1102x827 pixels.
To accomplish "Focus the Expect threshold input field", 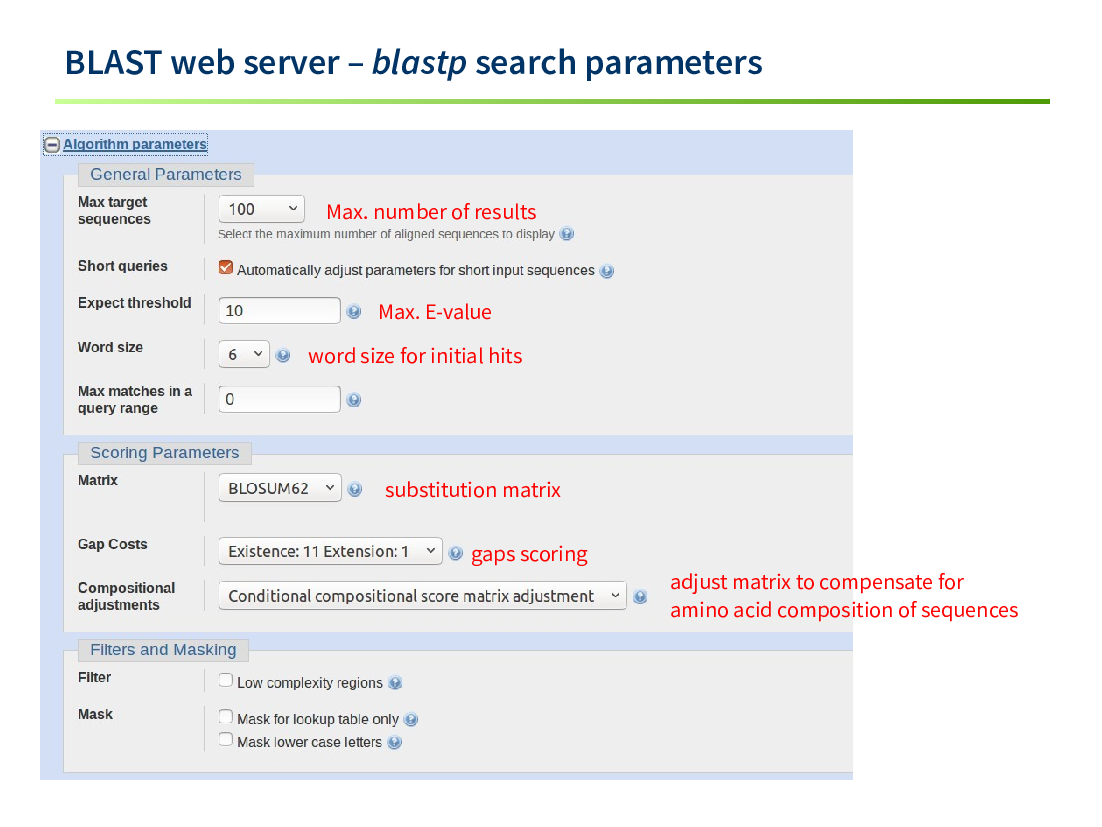I will (280, 311).
